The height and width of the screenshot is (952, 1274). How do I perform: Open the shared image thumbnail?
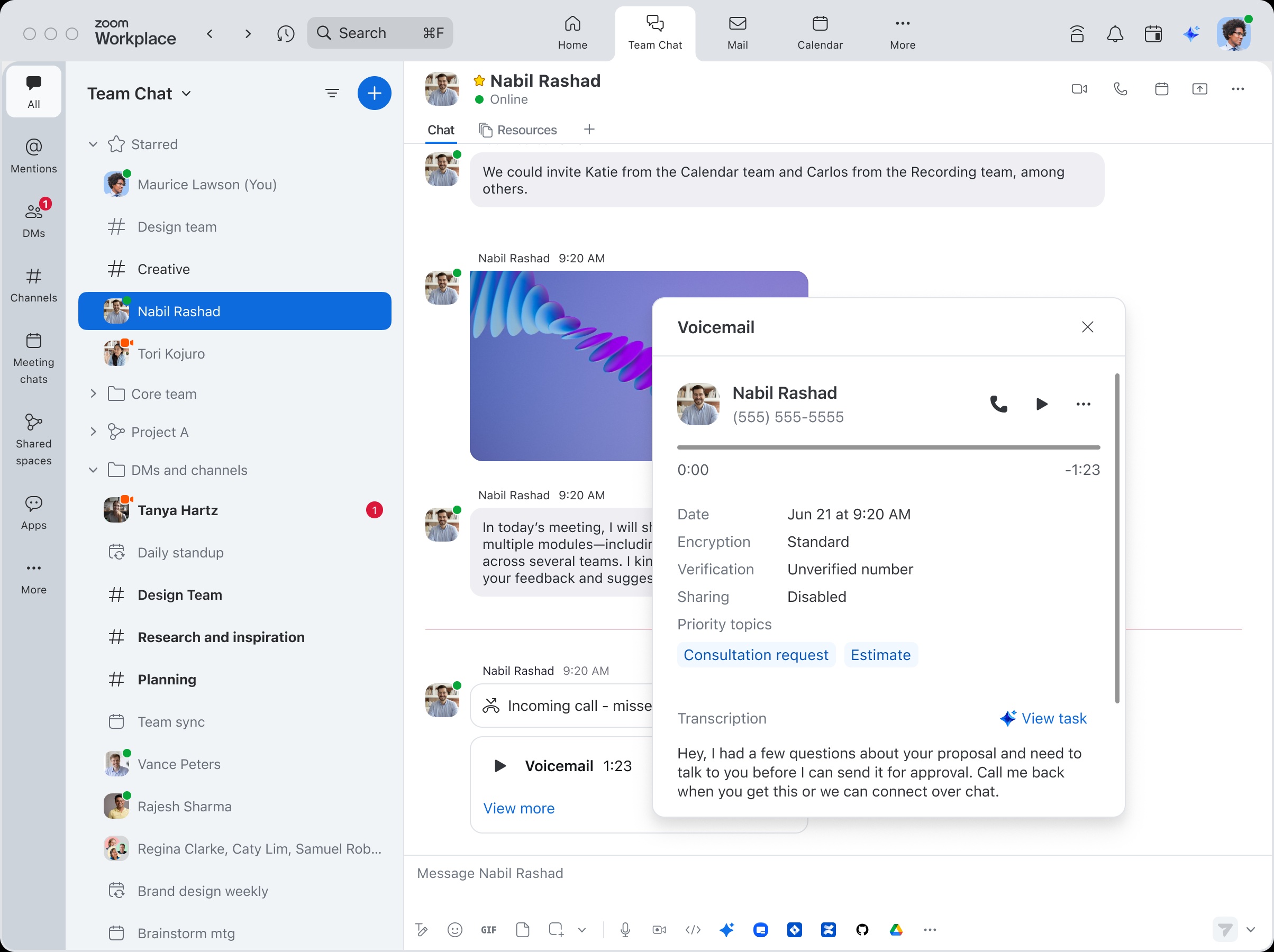pos(561,365)
